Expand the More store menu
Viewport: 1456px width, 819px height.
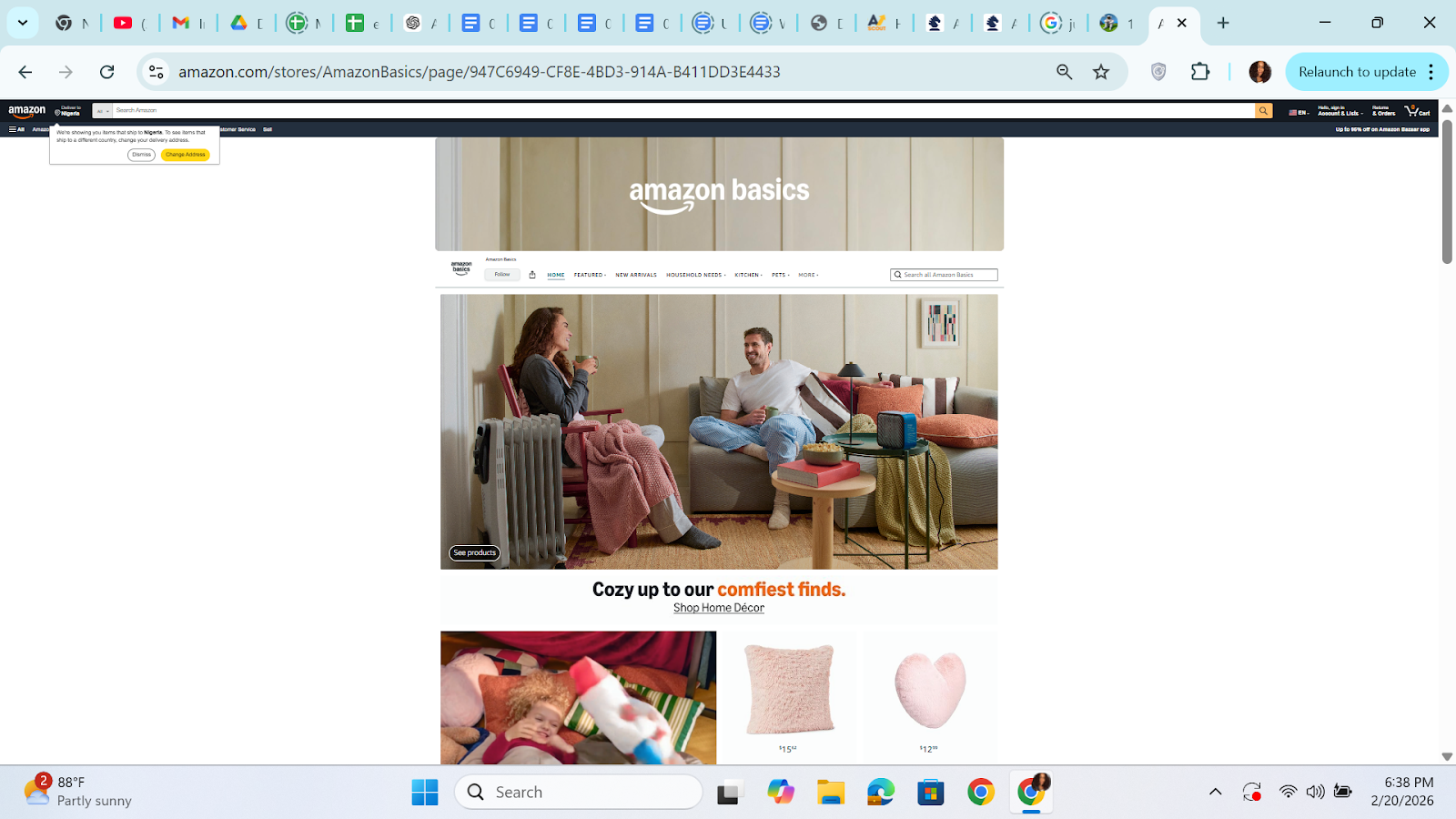[x=808, y=275]
